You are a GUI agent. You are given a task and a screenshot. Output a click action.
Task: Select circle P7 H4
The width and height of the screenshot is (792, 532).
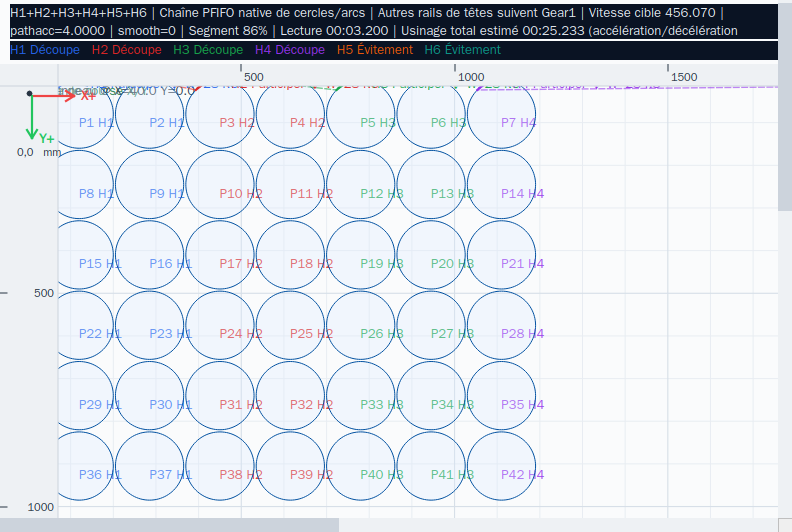click(502, 114)
